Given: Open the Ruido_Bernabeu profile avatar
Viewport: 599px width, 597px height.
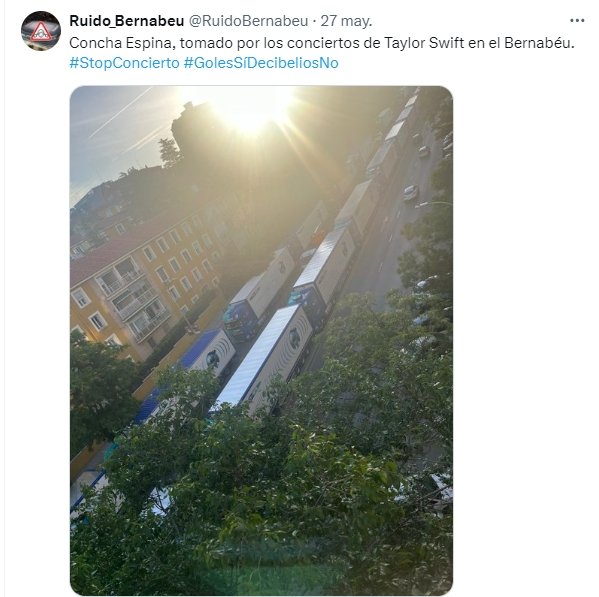Looking at the screenshot, I should [x=40, y=31].
